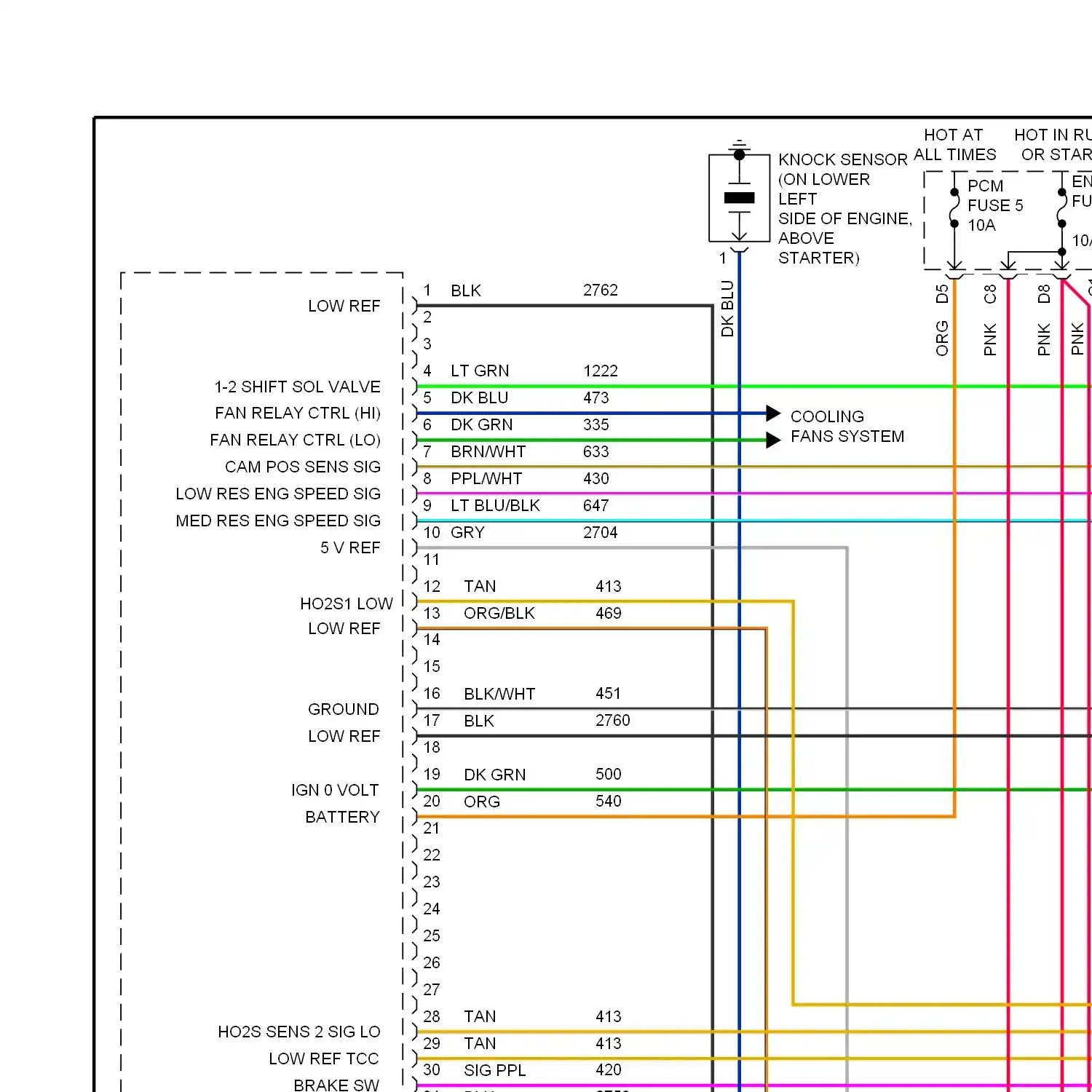Click the FAN RELAY CTRL (HI) label
This screenshot has width=1092, height=1092.
pyautogui.click(x=297, y=414)
